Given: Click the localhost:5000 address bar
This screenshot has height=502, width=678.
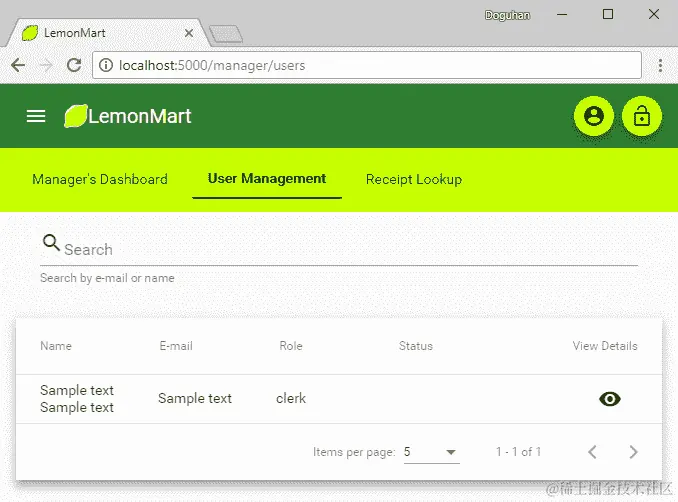Looking at the screenshot, I should coord(367,65).
